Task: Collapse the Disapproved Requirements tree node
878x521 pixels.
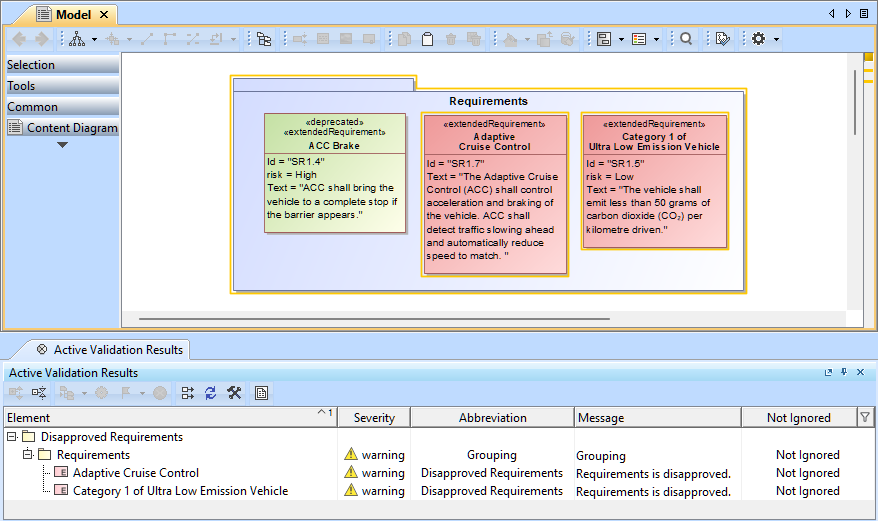Action: click(x=12, y=437)
